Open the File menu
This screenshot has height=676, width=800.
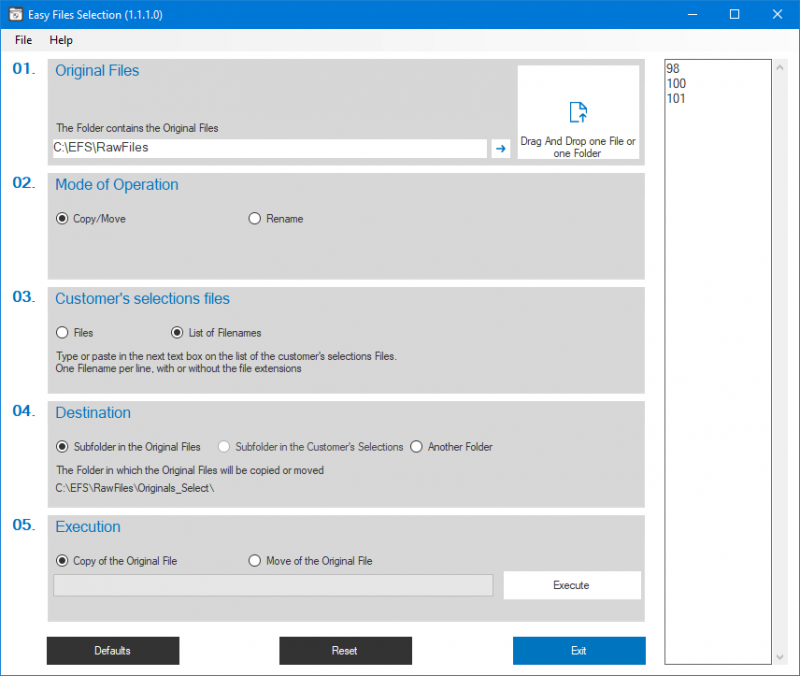tap(24, 40)
